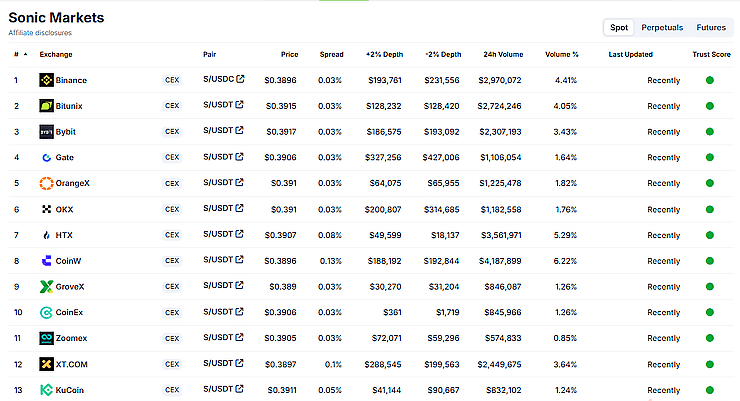Click the OKX exchange logo icon
The image size is (740, 401).
46,209
